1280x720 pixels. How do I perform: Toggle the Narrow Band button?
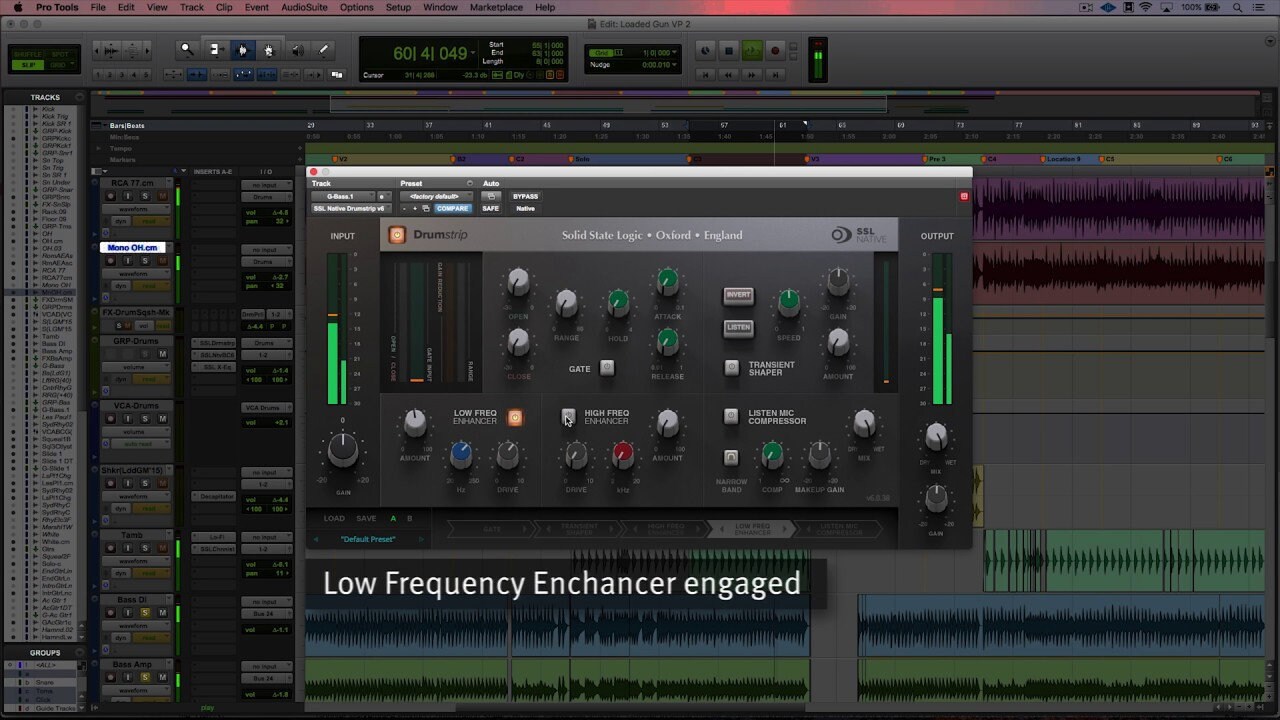(x=731, y=458)
